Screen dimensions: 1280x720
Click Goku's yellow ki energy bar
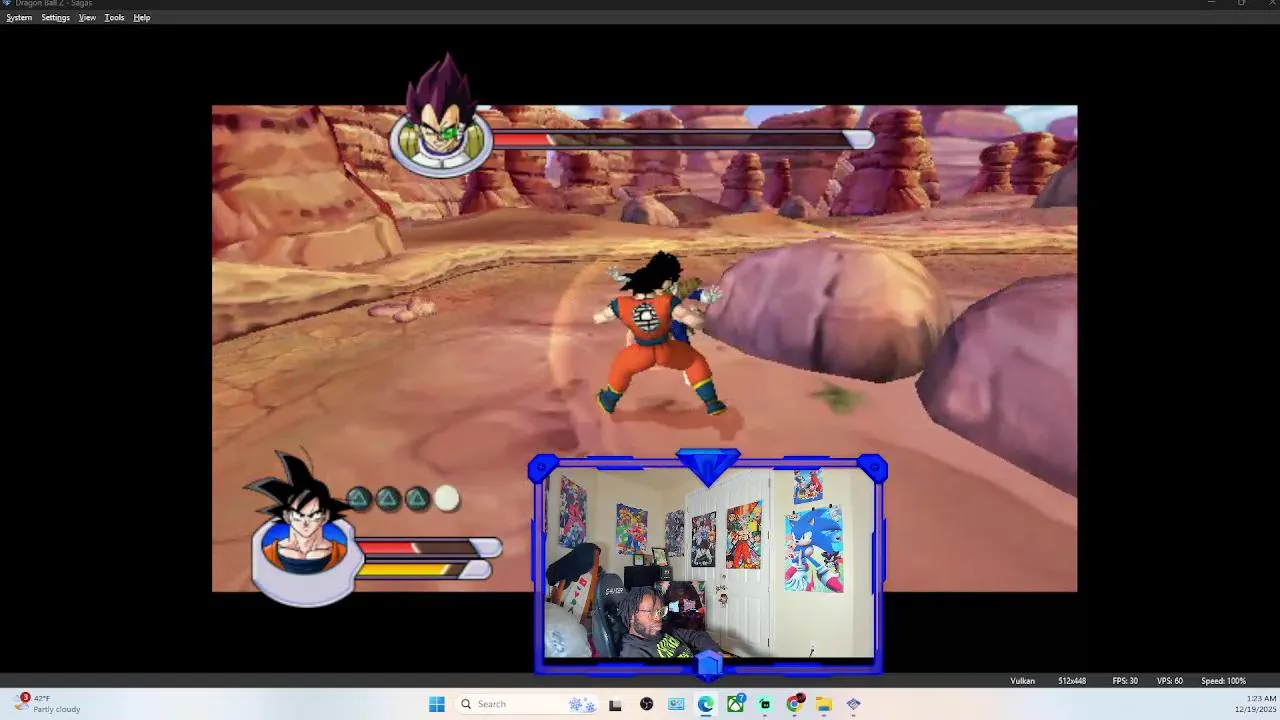pos(423,569)
